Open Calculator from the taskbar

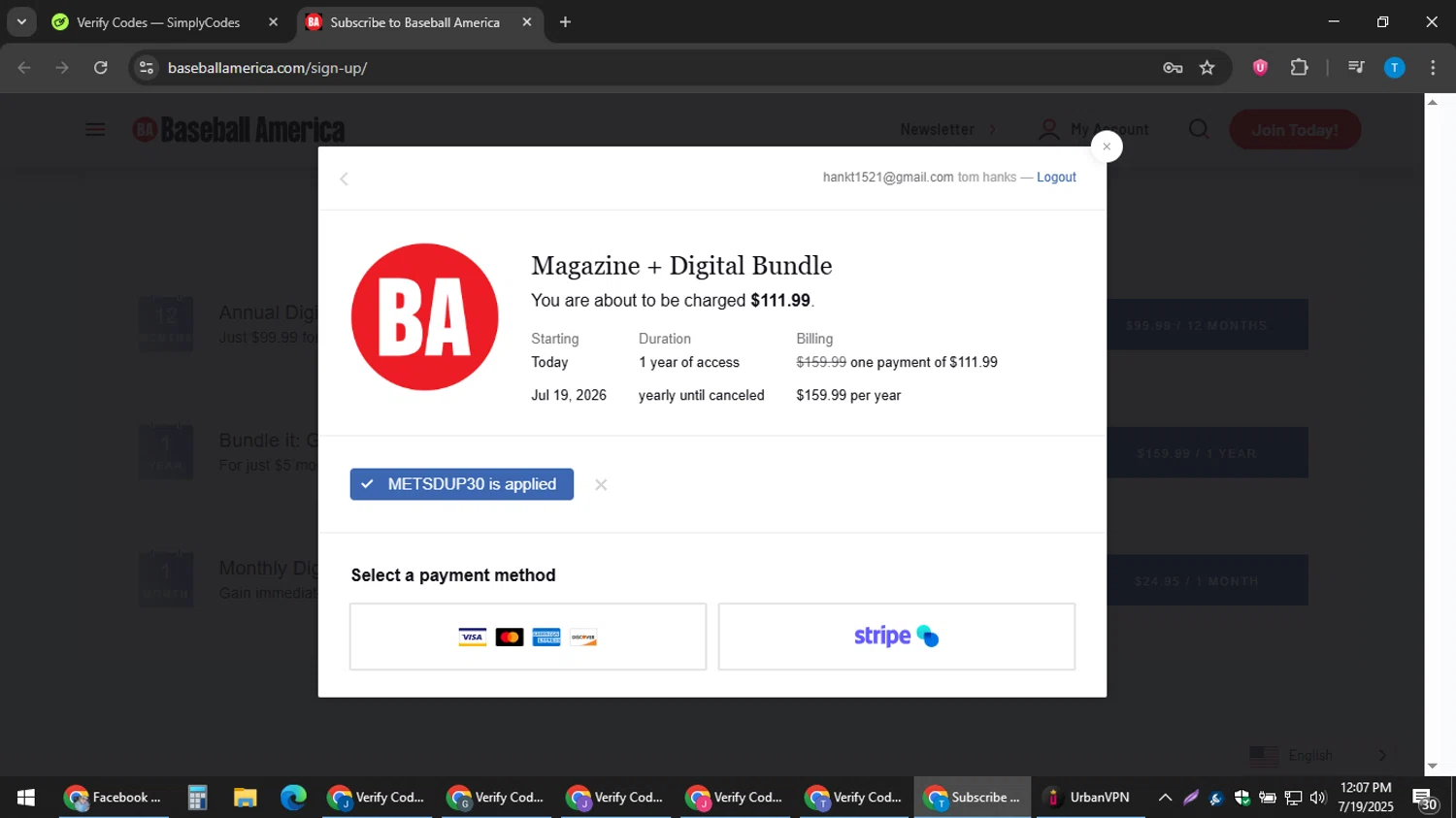pyautogui.click(x=197, y=798)
